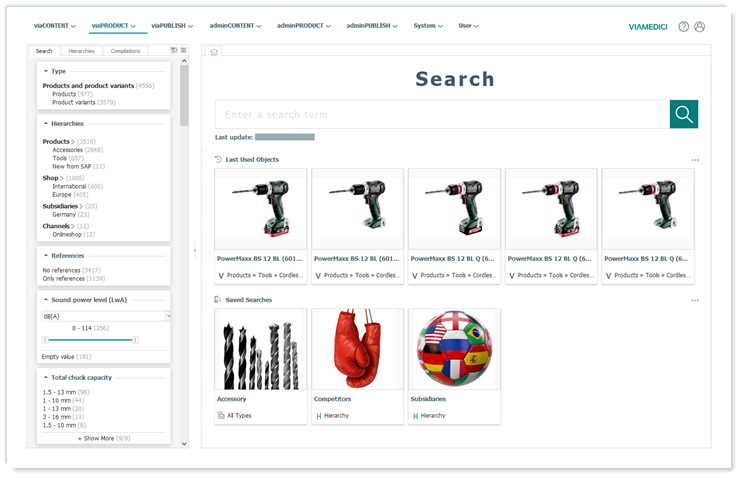Open the user profile icon
Viewport: 741px width, 478px height.
click(699, 27)
